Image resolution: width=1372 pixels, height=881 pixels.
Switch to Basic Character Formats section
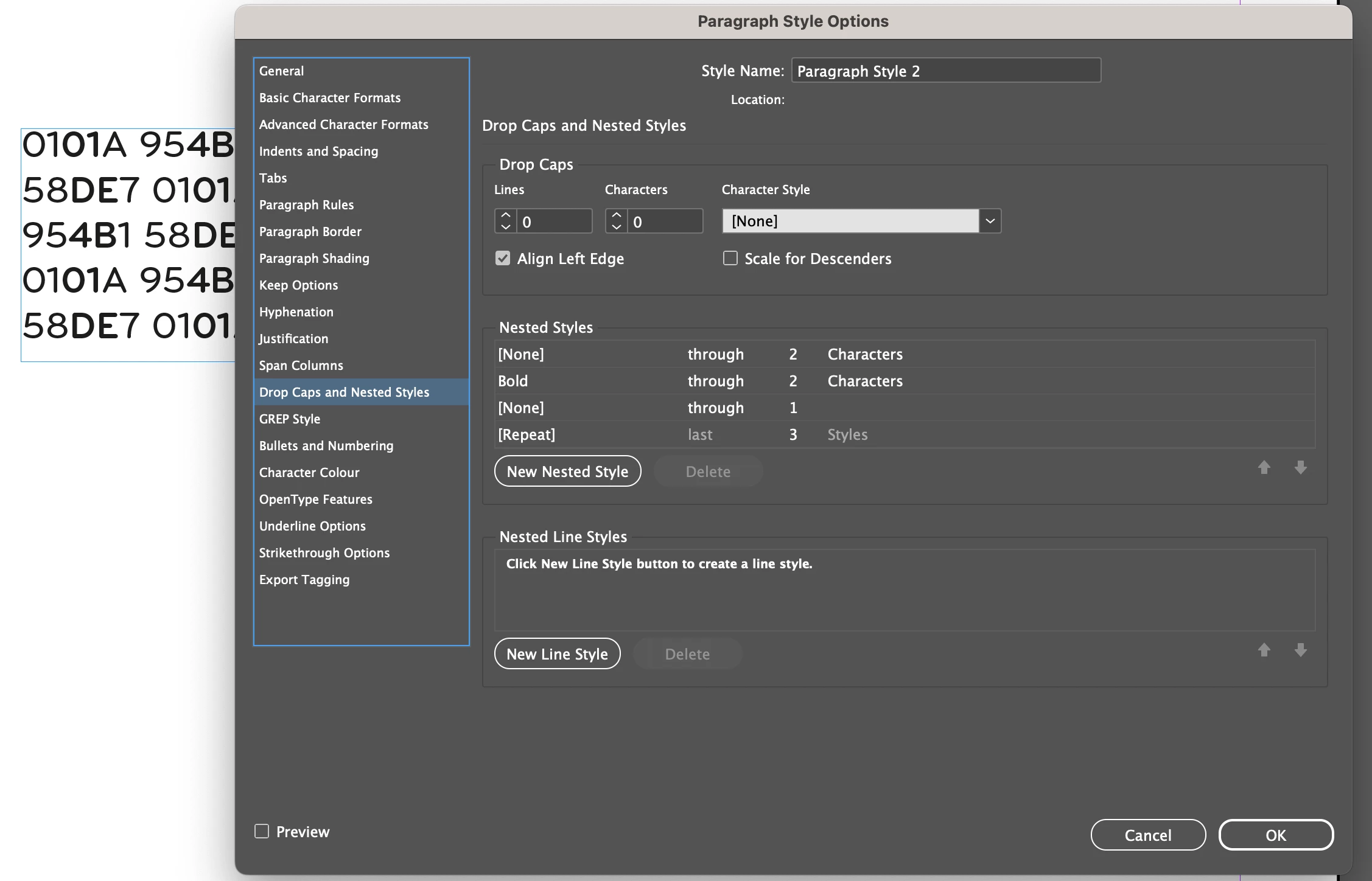[329, 98]
